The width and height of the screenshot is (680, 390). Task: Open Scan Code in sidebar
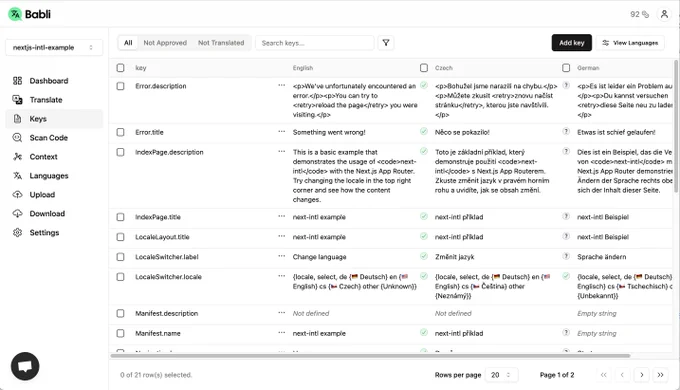coord(54,138)
